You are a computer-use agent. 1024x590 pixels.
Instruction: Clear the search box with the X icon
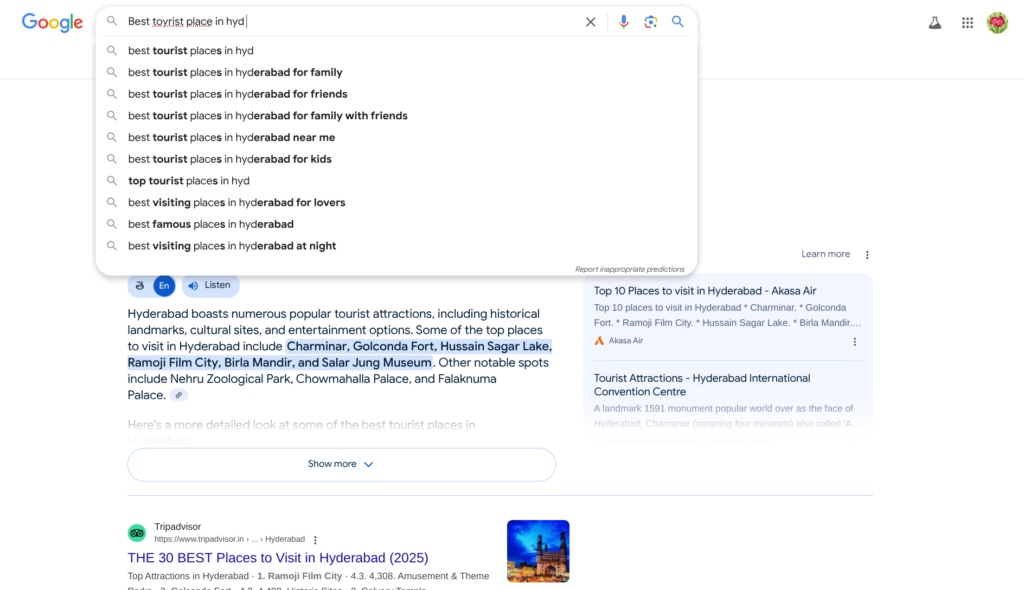click(590, 22)
